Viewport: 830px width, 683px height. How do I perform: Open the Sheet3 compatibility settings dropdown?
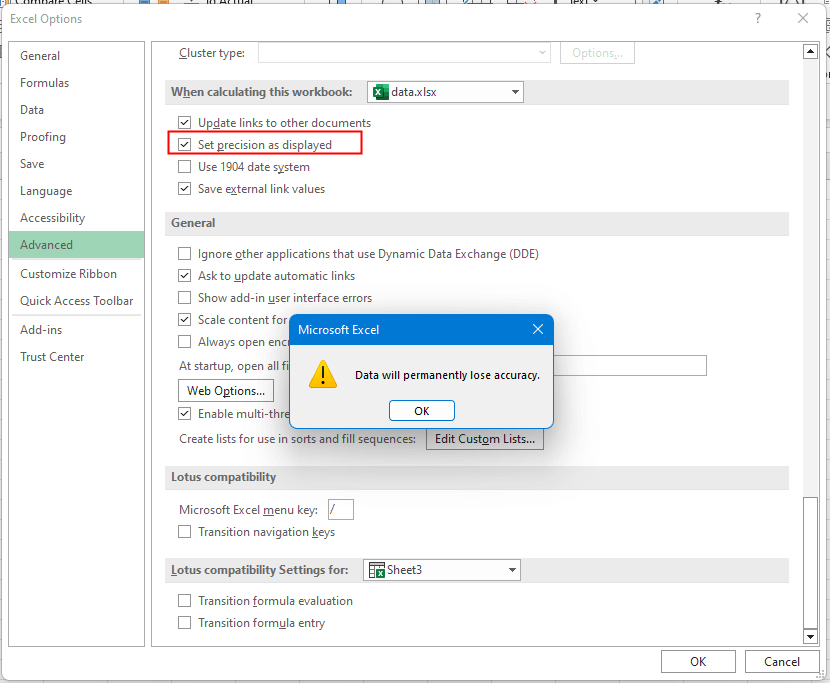(x=512, y=570)
